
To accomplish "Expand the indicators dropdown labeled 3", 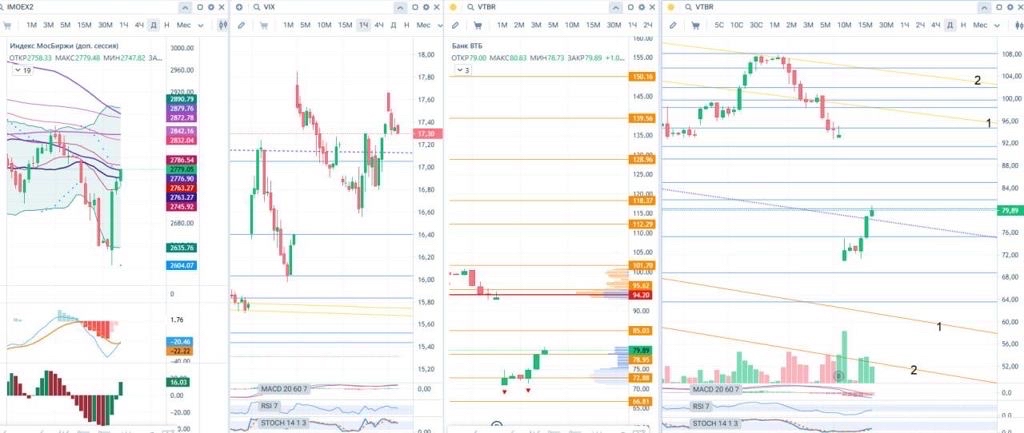I will pyautogui.click(x=463, y=70).
